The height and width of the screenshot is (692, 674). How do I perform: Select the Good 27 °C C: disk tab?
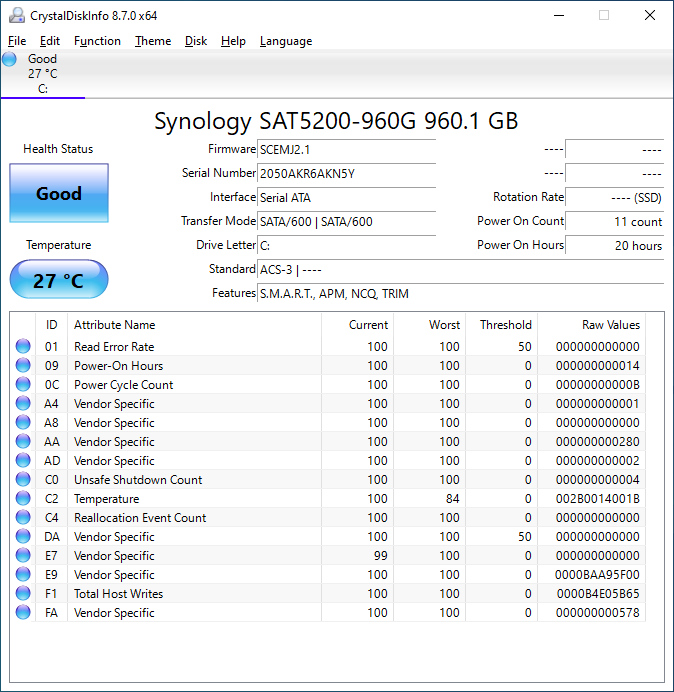click(42, 74)
